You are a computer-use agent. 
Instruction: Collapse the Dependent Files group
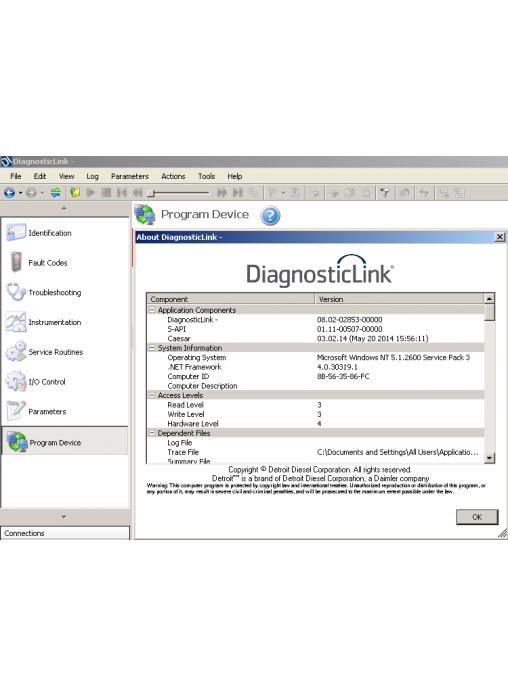click(152, 433)
